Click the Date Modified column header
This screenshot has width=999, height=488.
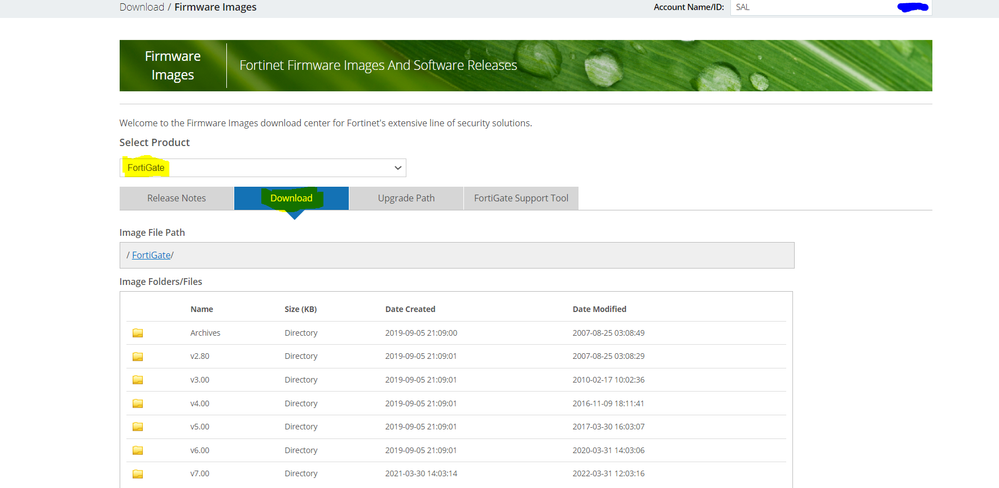(x=600, y=309)
